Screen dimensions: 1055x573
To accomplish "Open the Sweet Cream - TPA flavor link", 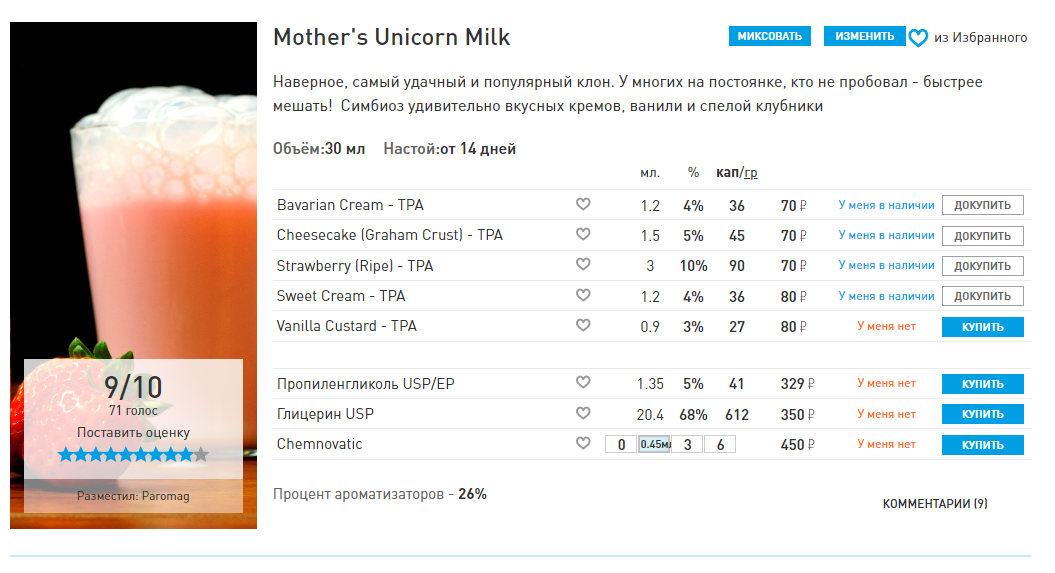I will coord(341,296).
